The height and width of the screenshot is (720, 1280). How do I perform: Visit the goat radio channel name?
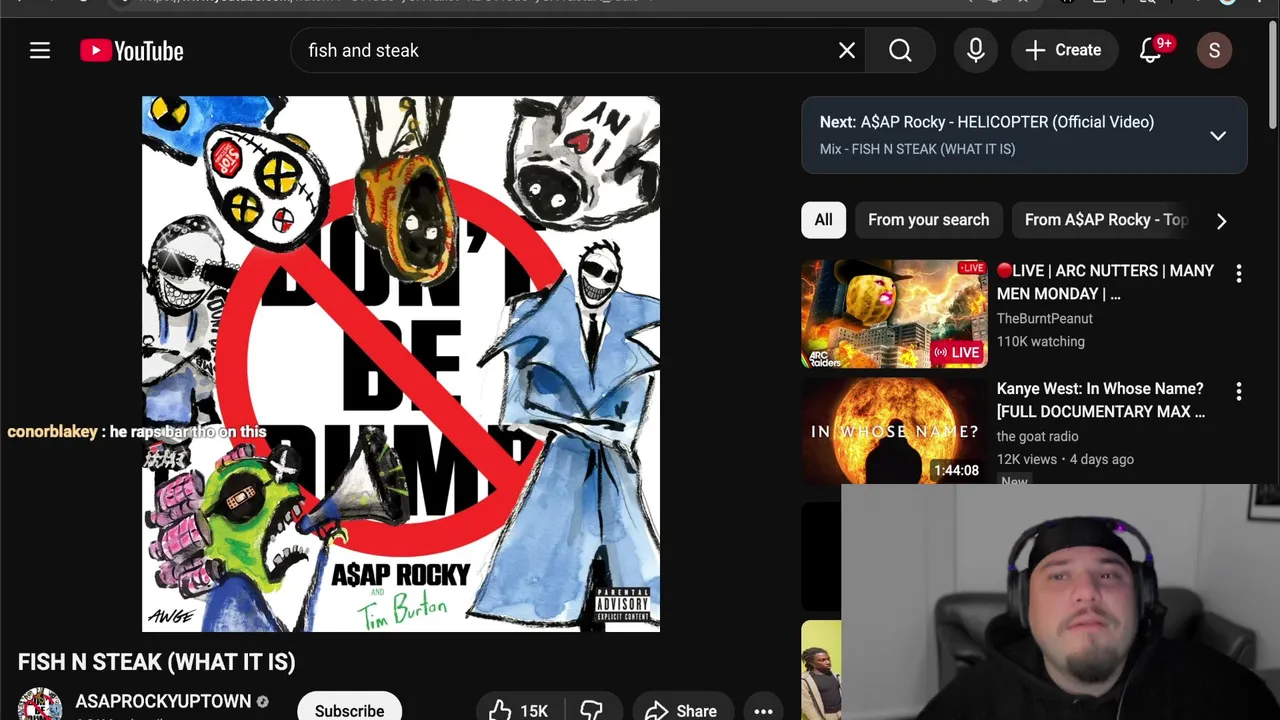pos(1037,436)
